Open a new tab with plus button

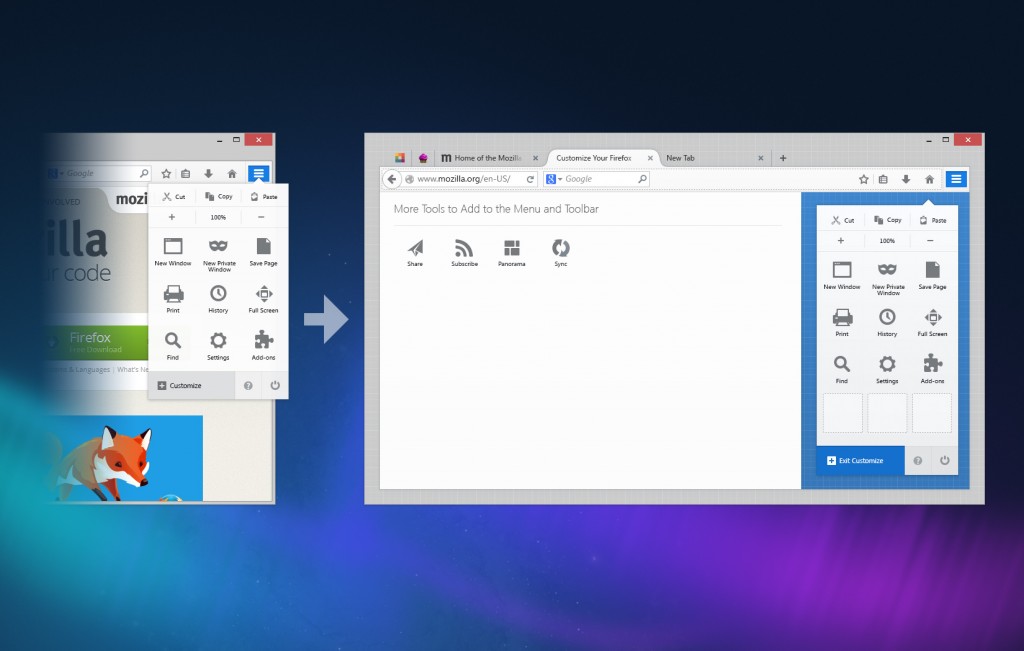[783, 158]
